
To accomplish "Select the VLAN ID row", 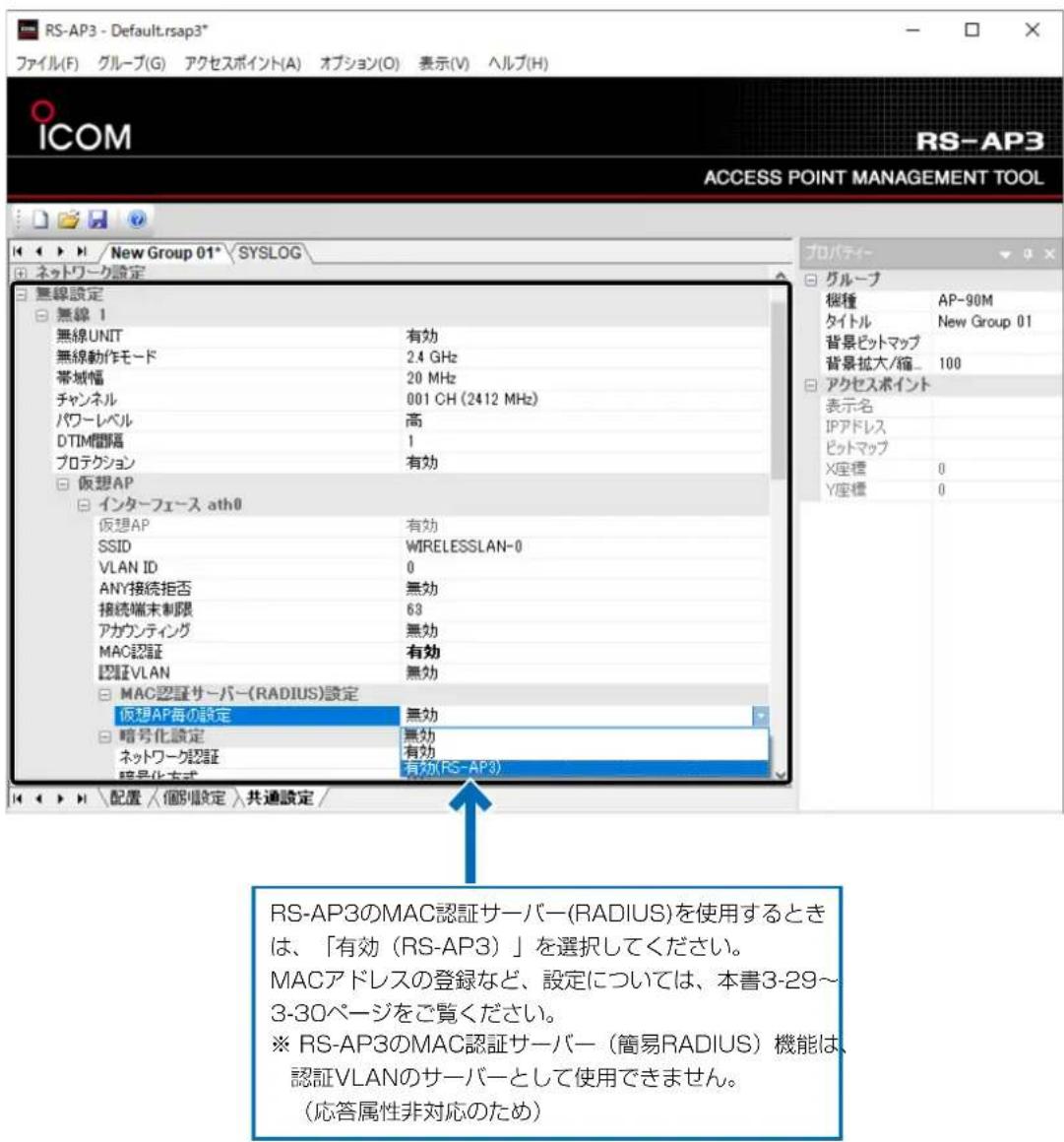I will (x=433, y=567).
